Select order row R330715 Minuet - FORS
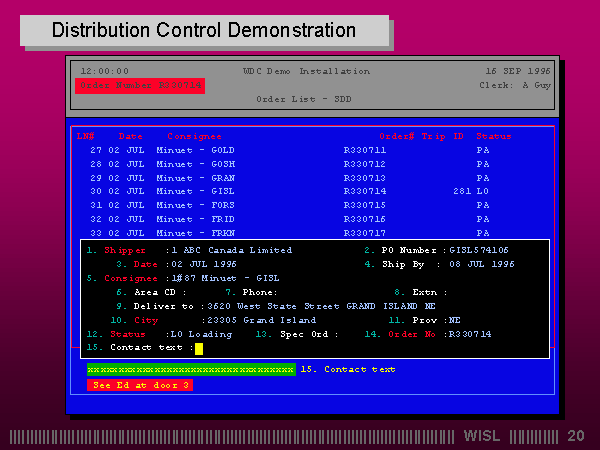The width and height of the screenshot is (600, 450). click(x=290, y=205)
